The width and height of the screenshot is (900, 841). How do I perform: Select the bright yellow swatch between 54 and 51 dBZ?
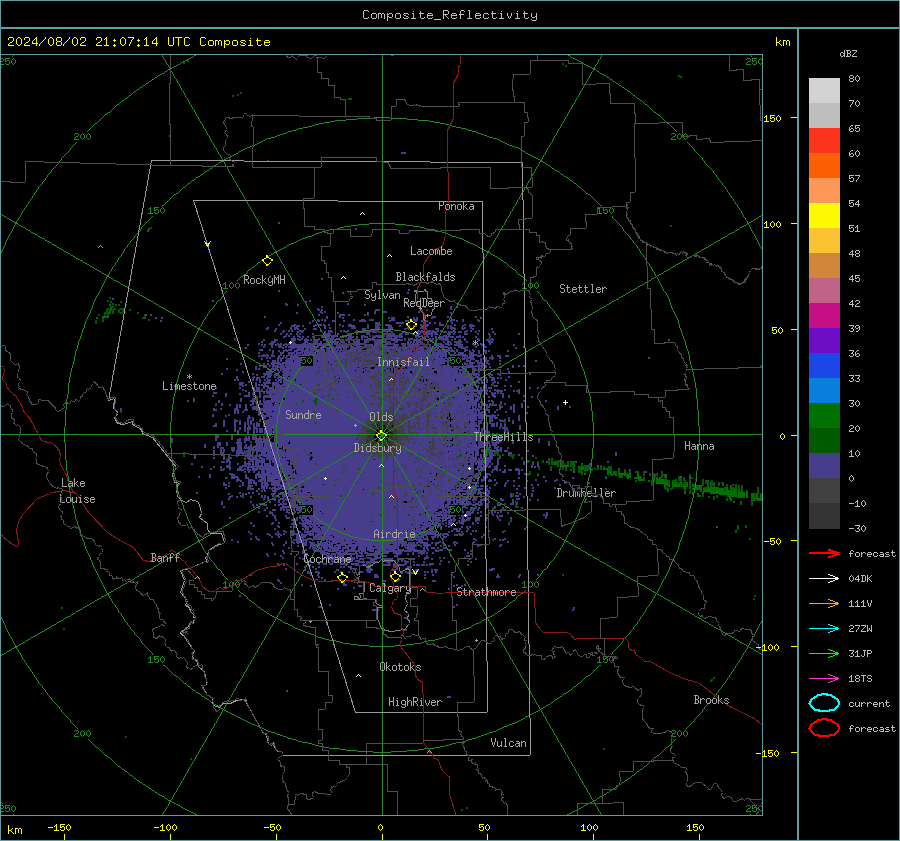(824, 216)
